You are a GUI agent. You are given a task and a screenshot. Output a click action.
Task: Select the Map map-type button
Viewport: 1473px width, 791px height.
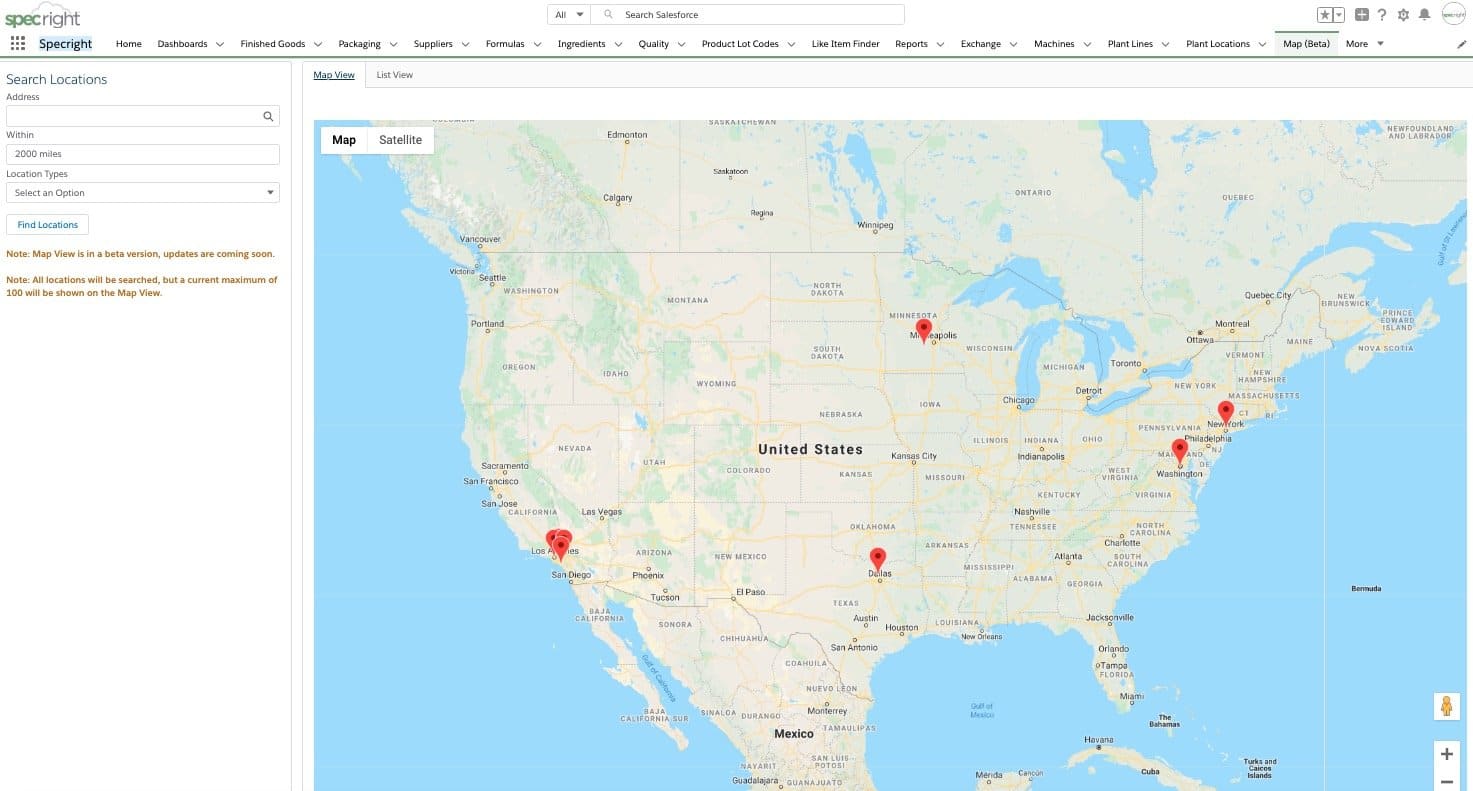tap(344, 140)
